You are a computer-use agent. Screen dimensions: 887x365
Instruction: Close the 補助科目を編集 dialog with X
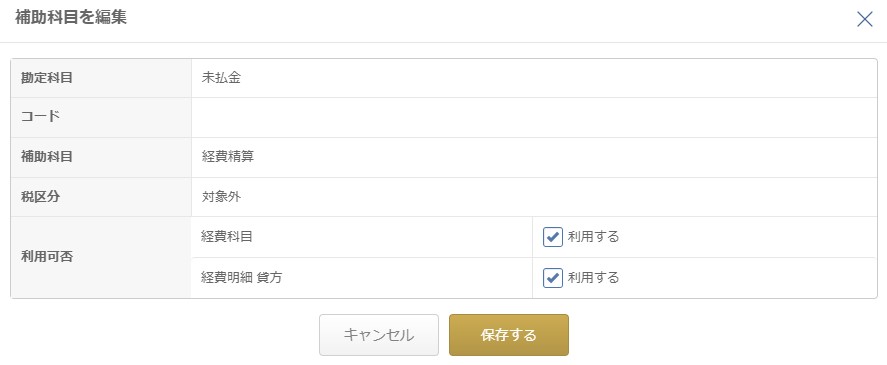(x=864, y=19)
